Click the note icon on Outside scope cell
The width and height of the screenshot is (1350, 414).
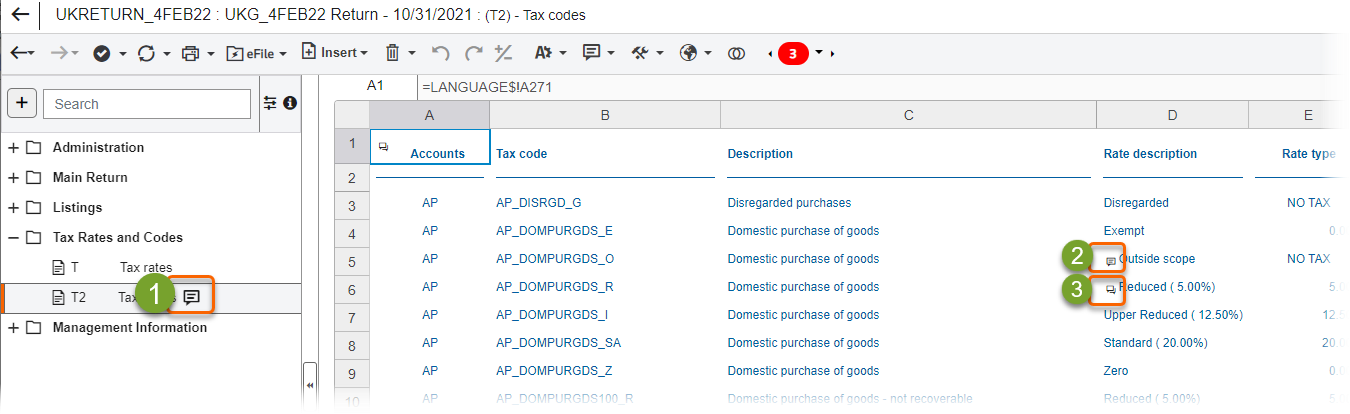click(1110, 260)
